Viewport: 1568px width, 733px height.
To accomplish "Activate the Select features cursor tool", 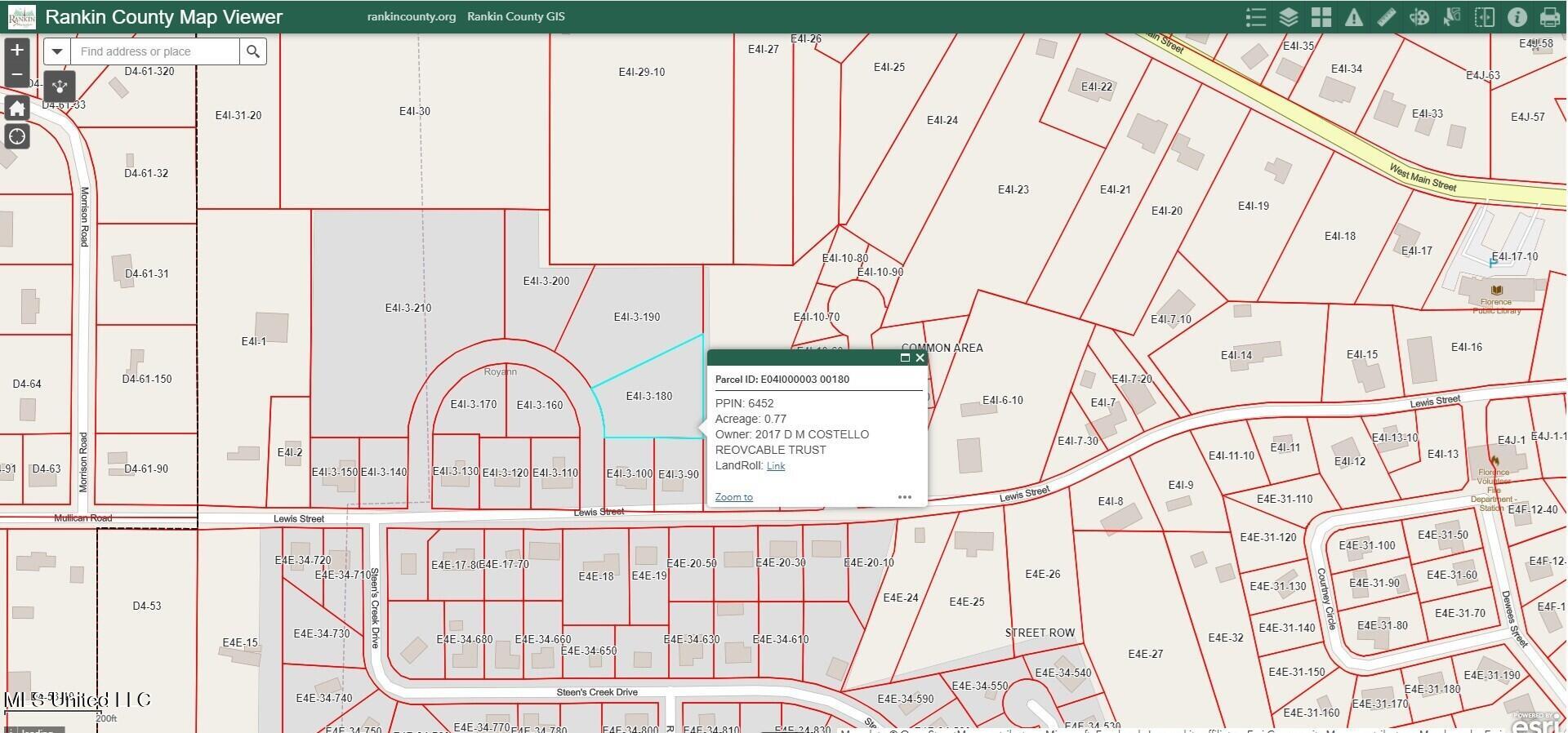I will tap(1452, 17).
